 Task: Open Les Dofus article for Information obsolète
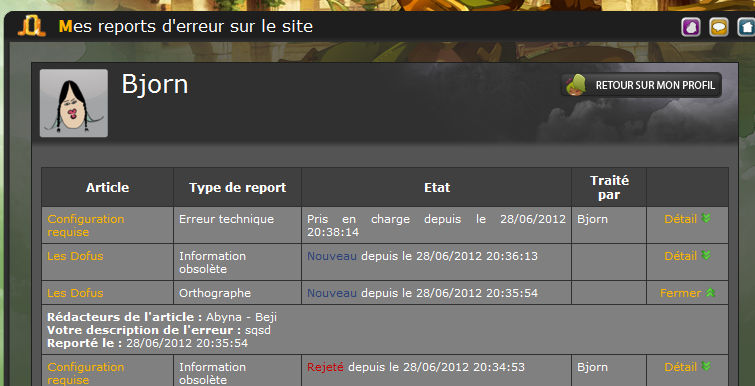[75, 256]
